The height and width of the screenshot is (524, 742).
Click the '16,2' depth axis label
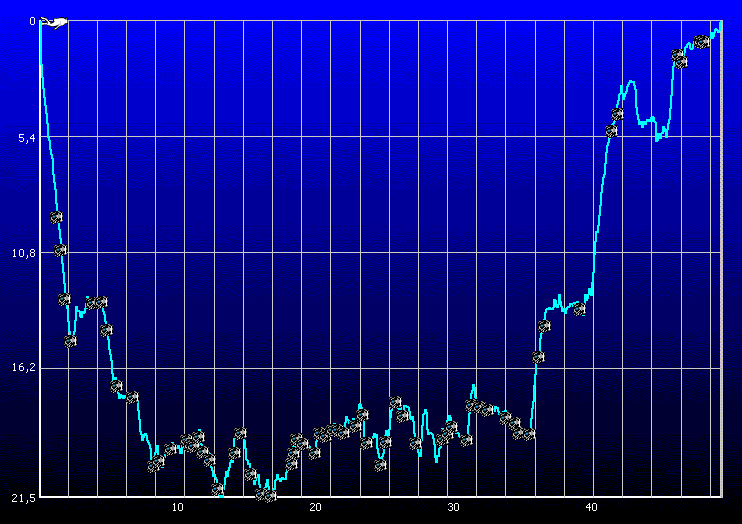pyautogui.click(x=24, y=367)
